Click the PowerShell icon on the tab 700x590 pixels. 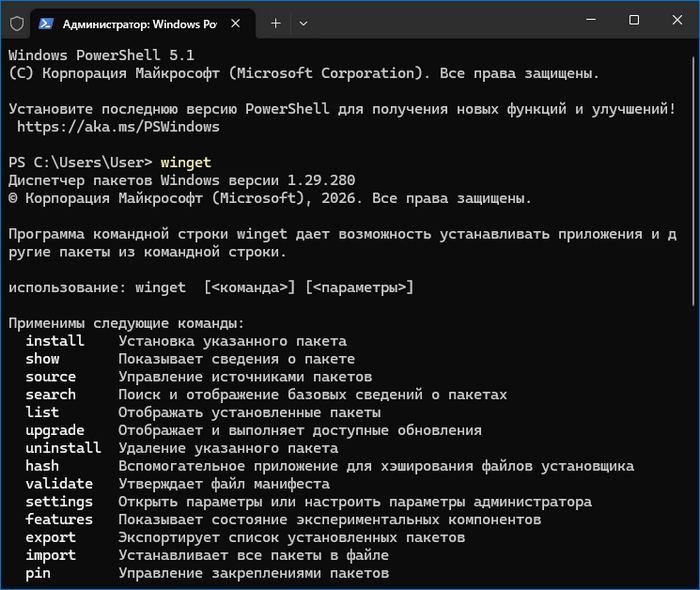point(46,24)
